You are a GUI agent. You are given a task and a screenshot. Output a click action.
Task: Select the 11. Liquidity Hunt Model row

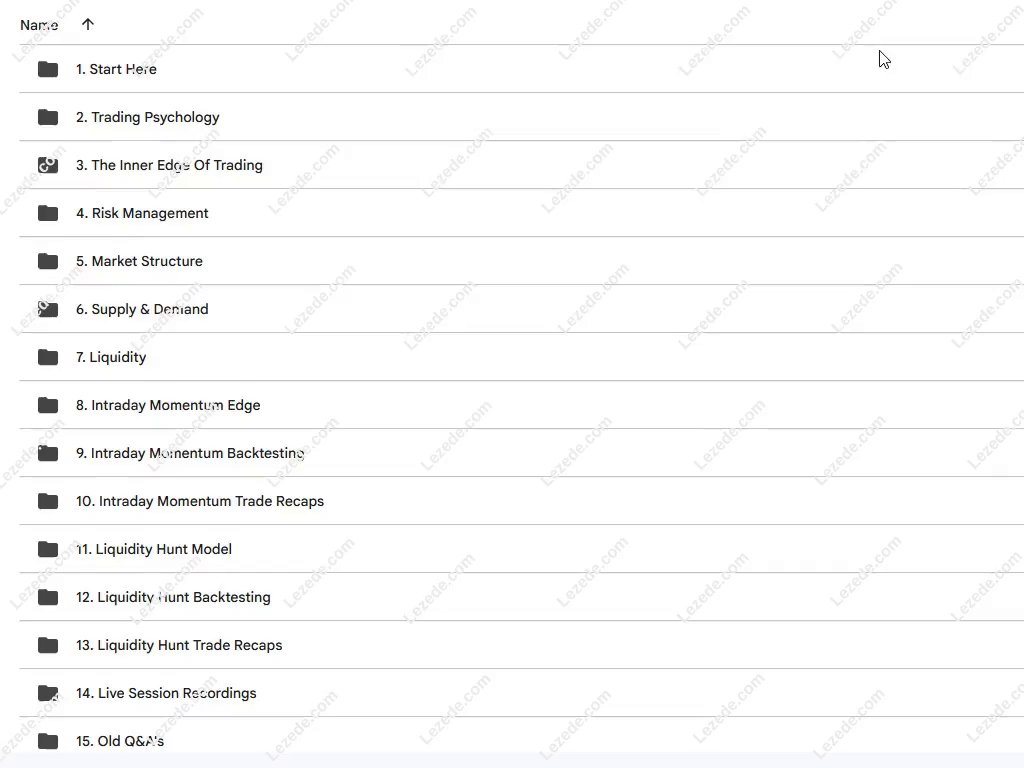(x=154, y=549)
